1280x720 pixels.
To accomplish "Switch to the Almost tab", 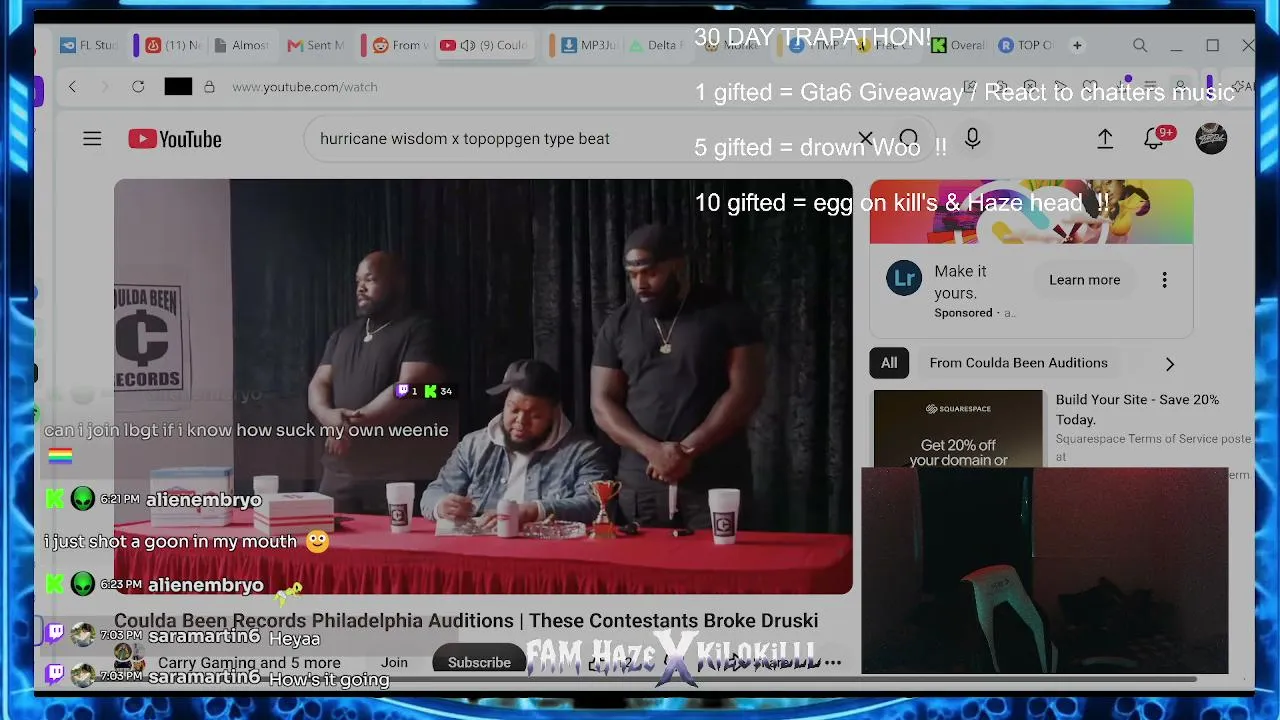I will [242, 45].
